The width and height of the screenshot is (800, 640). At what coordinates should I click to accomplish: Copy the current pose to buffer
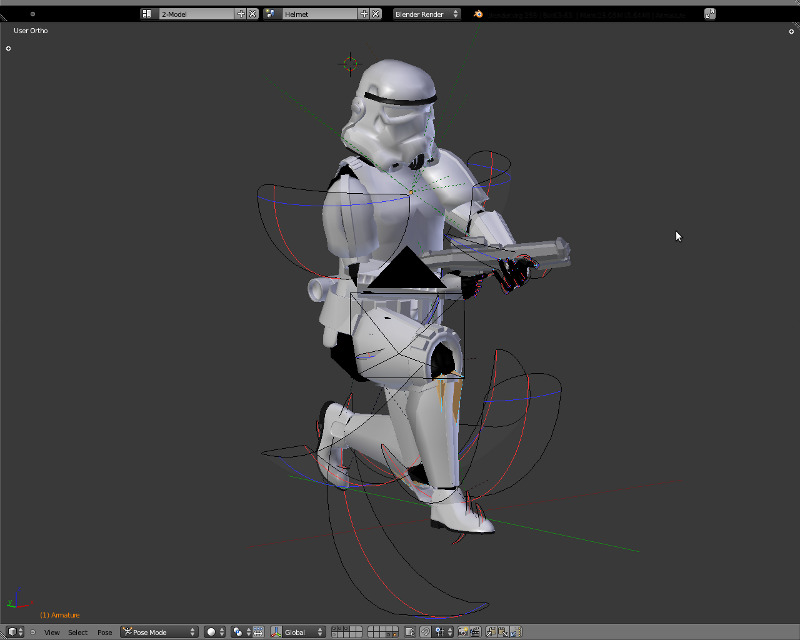tap(491, 632)
